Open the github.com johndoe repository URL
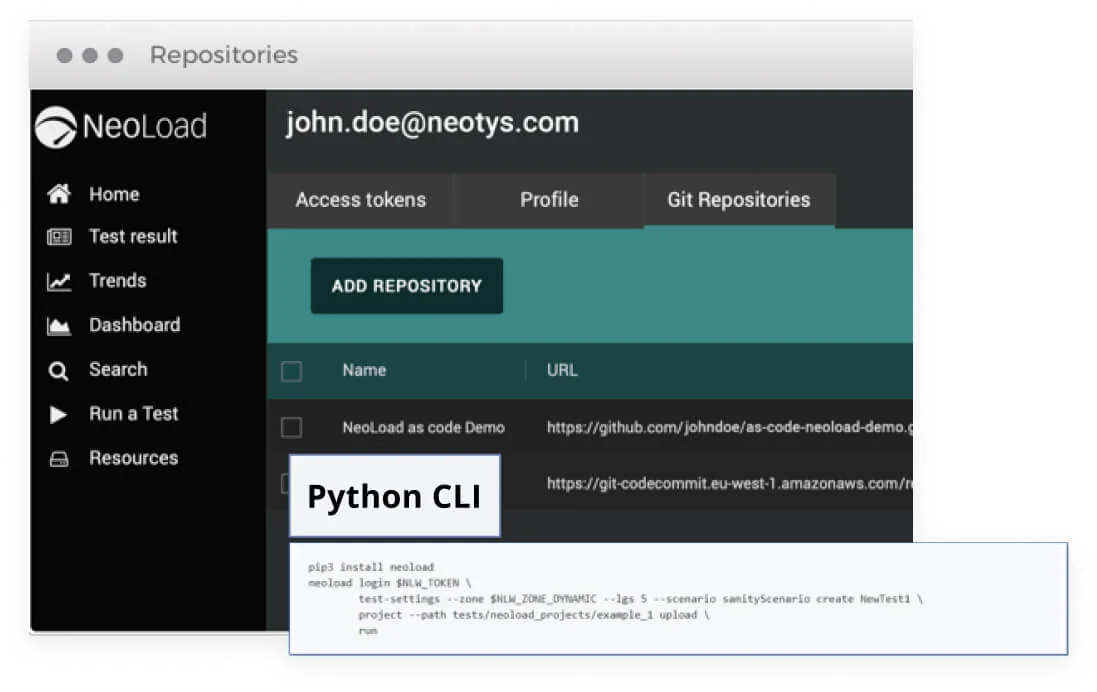The width and height of the screenshot is (1097, 692). pyautogui.click(x=728, y=428)
